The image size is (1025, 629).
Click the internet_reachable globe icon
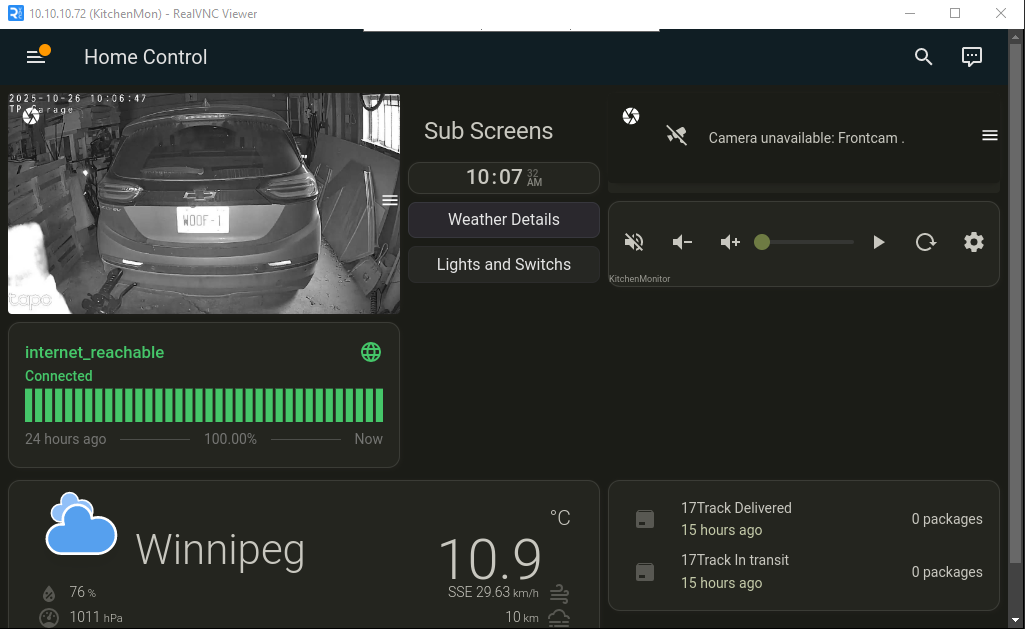(371, 352)
